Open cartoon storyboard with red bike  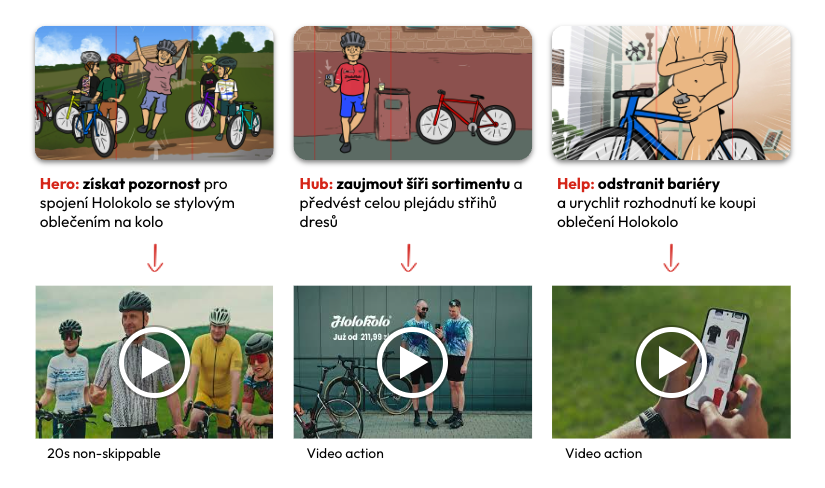point(412,93)
